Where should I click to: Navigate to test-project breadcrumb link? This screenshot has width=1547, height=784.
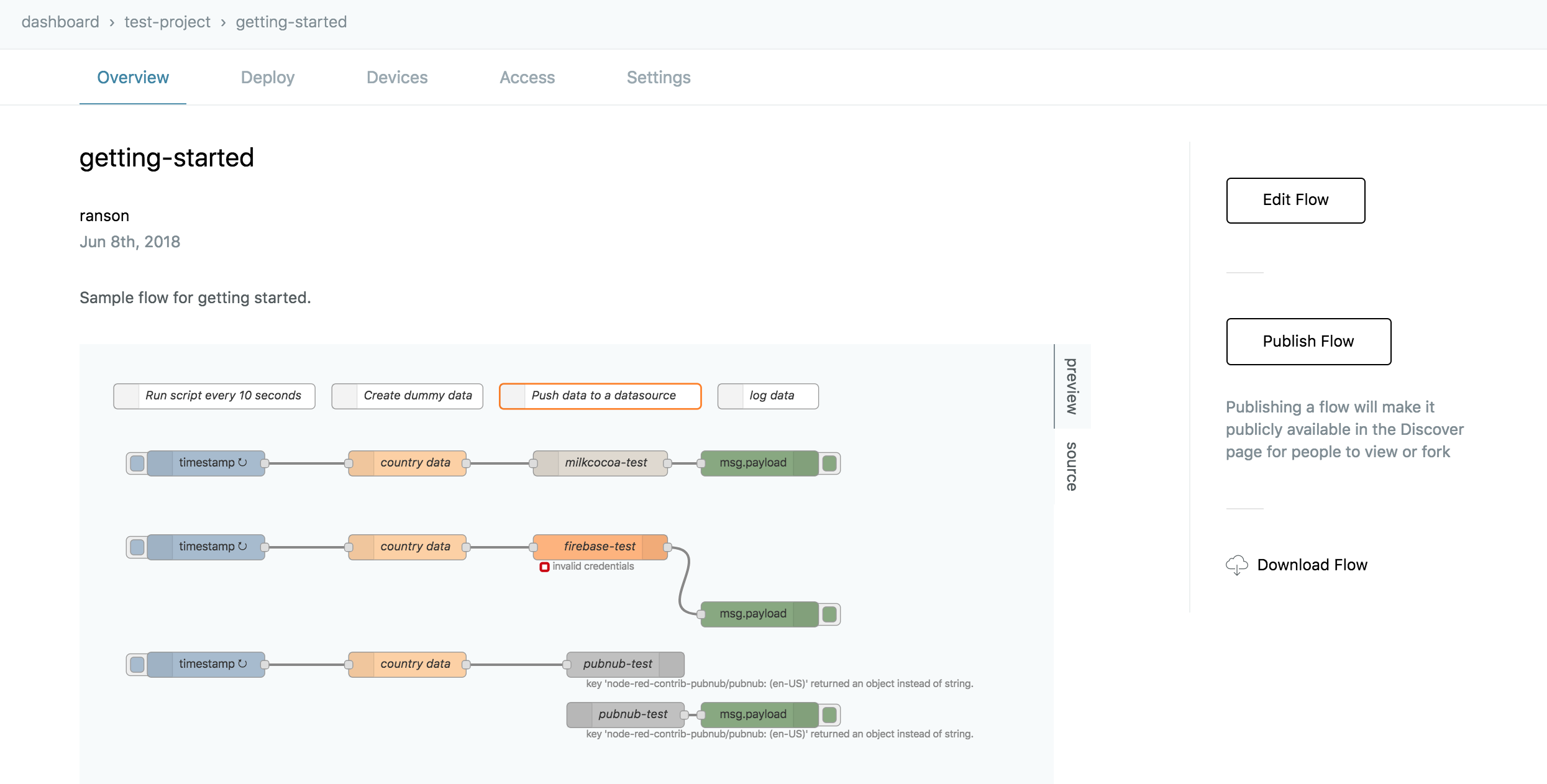[x=167, y=22]
